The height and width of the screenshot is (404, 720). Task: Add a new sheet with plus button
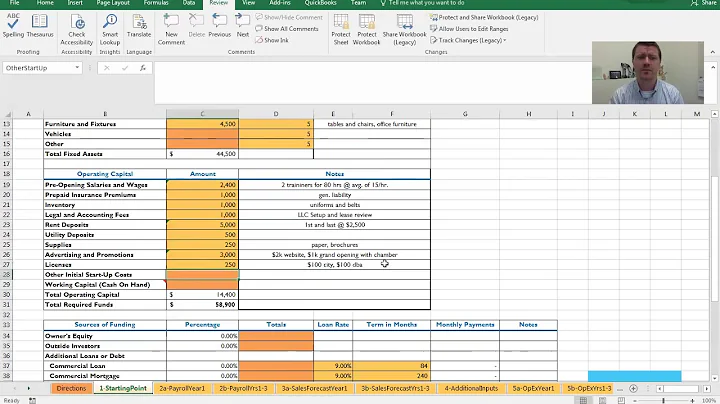(x=633, y=388)
